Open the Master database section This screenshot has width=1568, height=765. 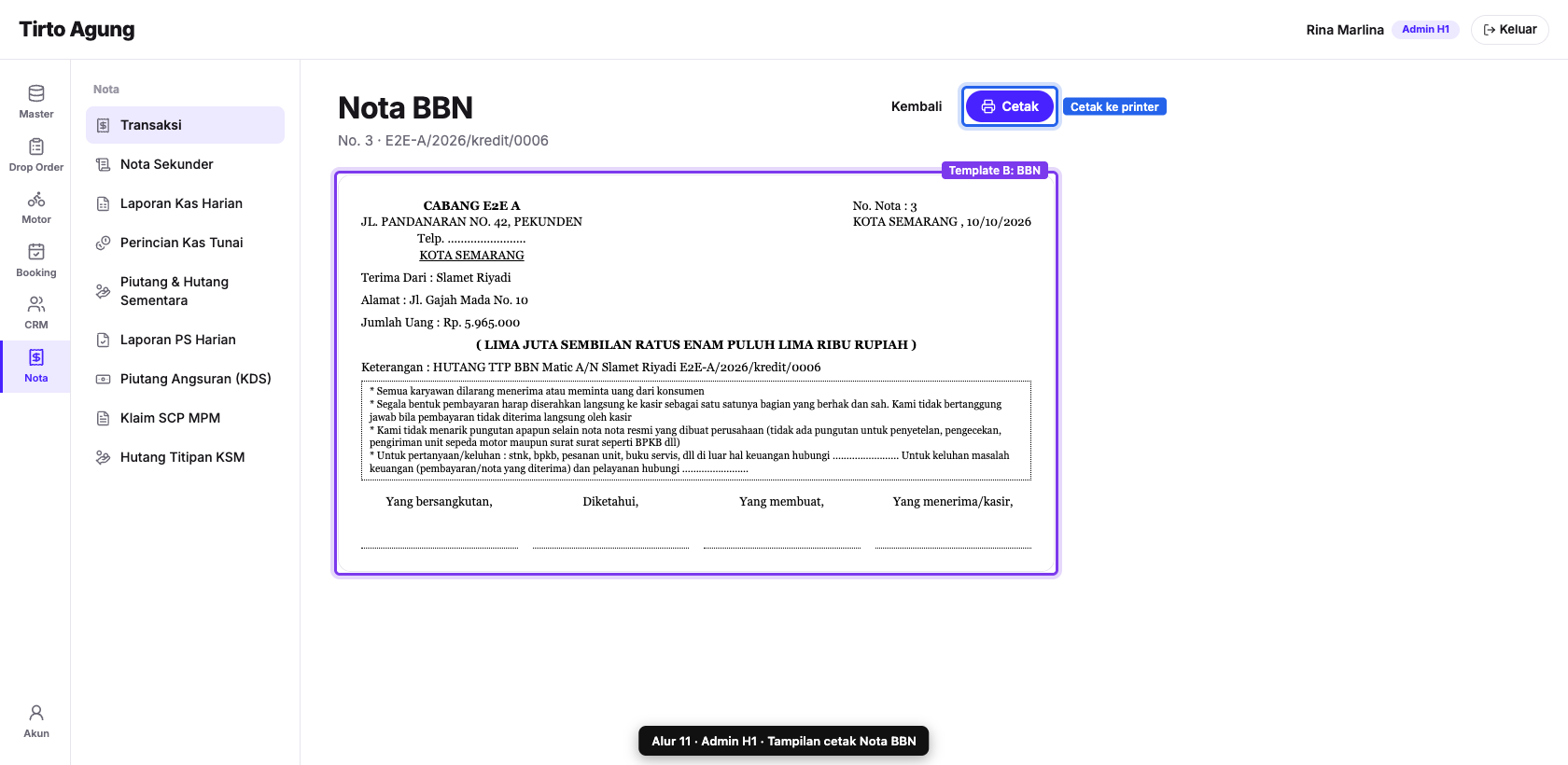(x=35, y=102)
